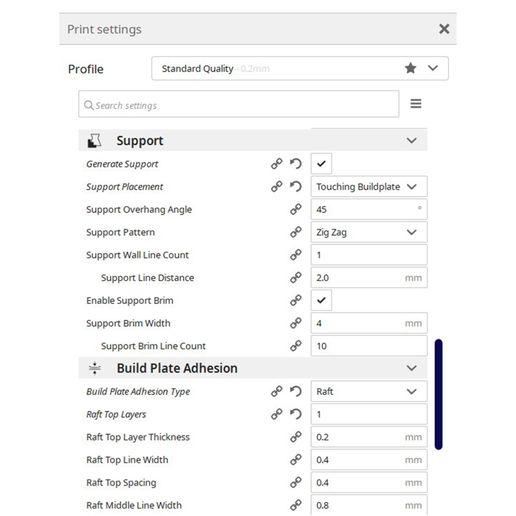Click the settings list vertical scrollbar
The image size is (516, 516).
[439, 394]
